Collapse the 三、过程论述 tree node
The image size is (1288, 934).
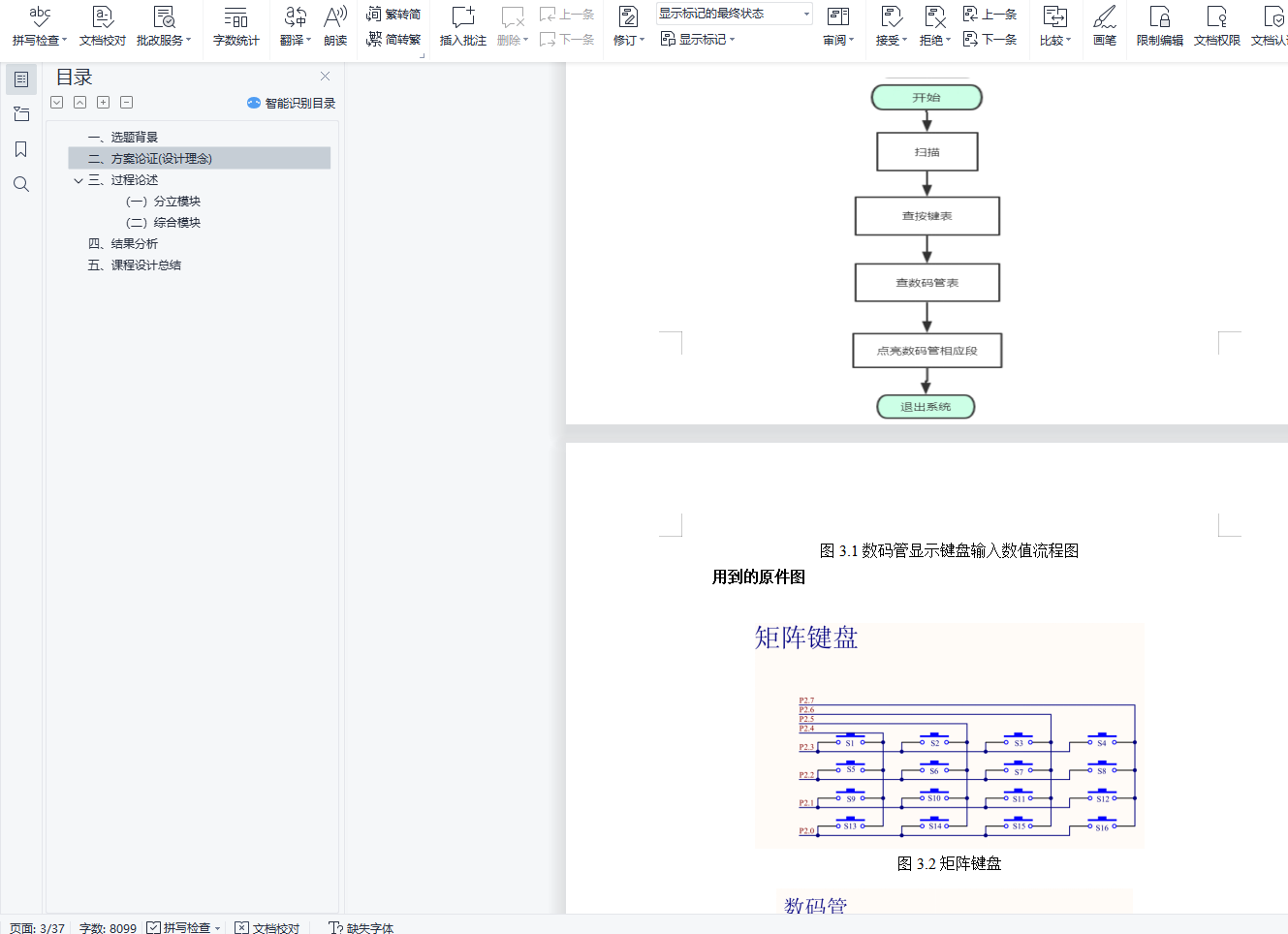coord(79,180)
